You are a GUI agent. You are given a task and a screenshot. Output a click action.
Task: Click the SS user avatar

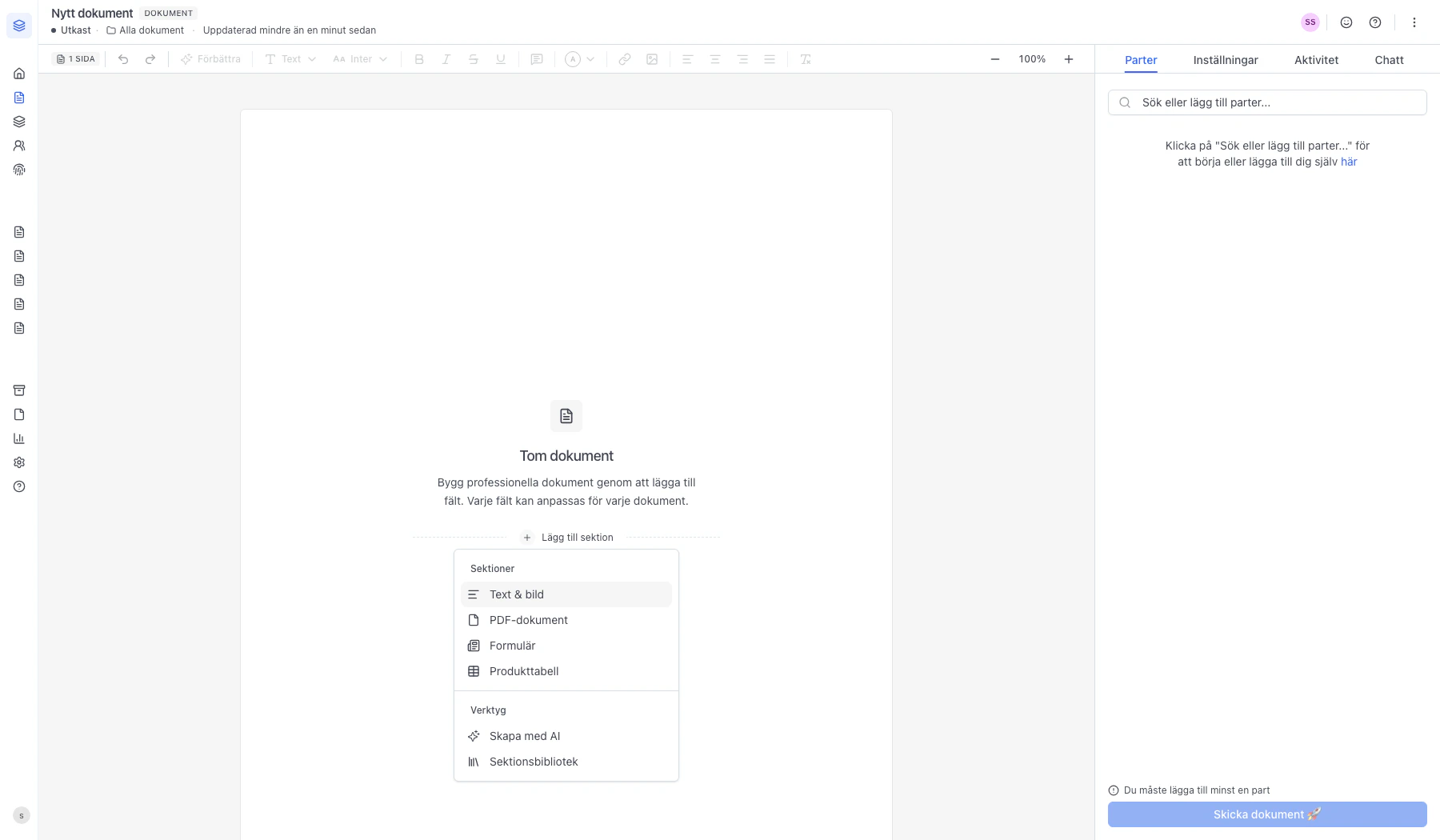pyautogui.click(x=1310, y=22)
